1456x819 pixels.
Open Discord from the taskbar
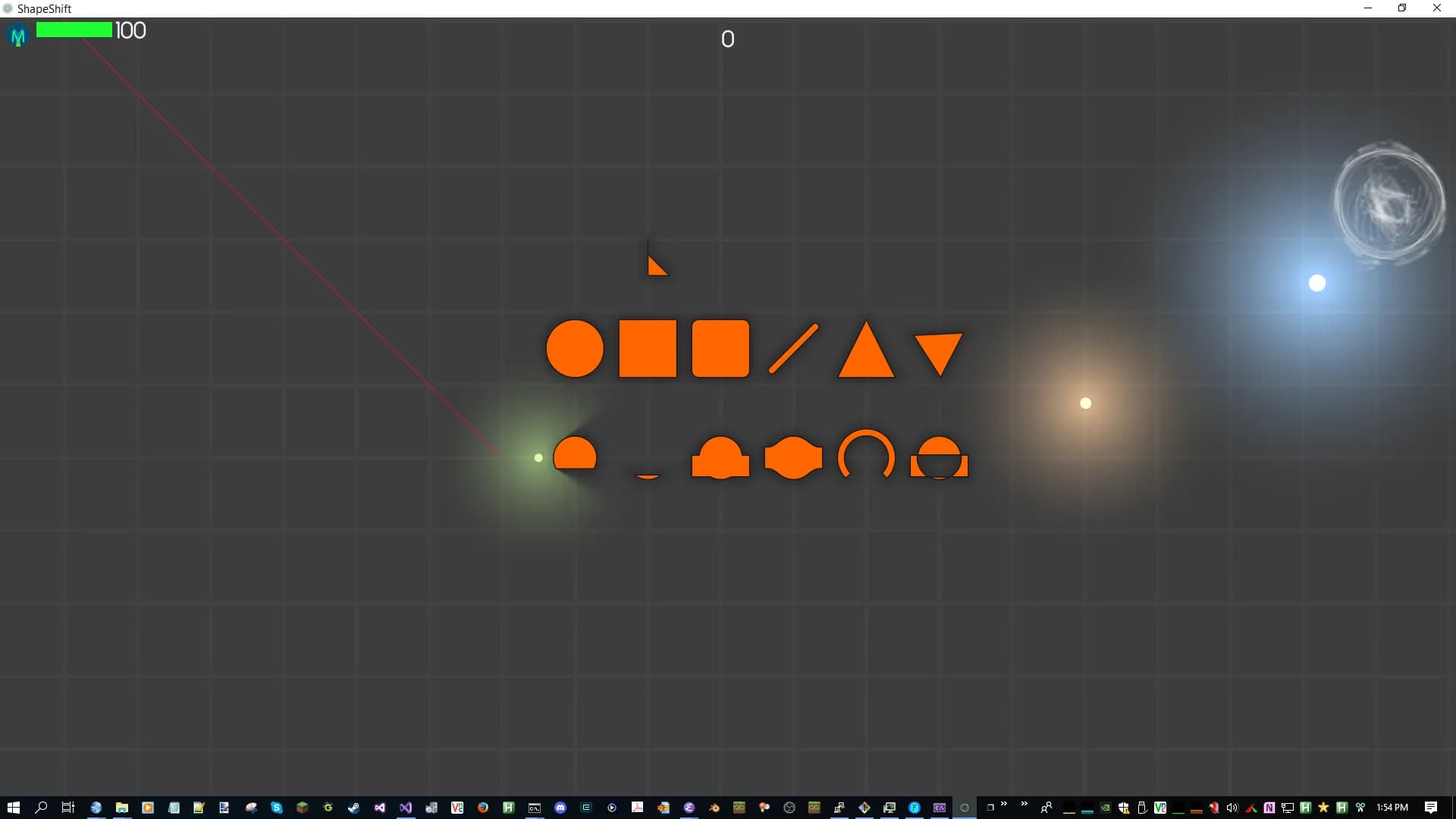coord(560,808)
